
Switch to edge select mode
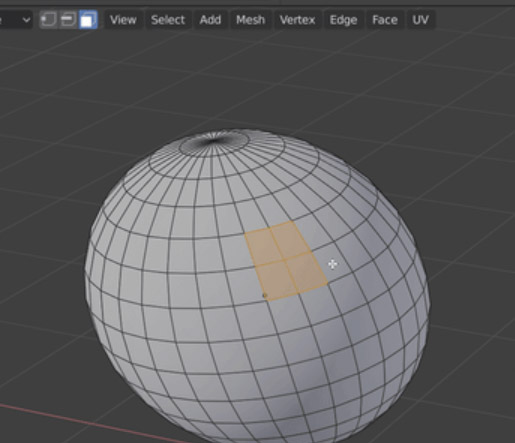68,20
